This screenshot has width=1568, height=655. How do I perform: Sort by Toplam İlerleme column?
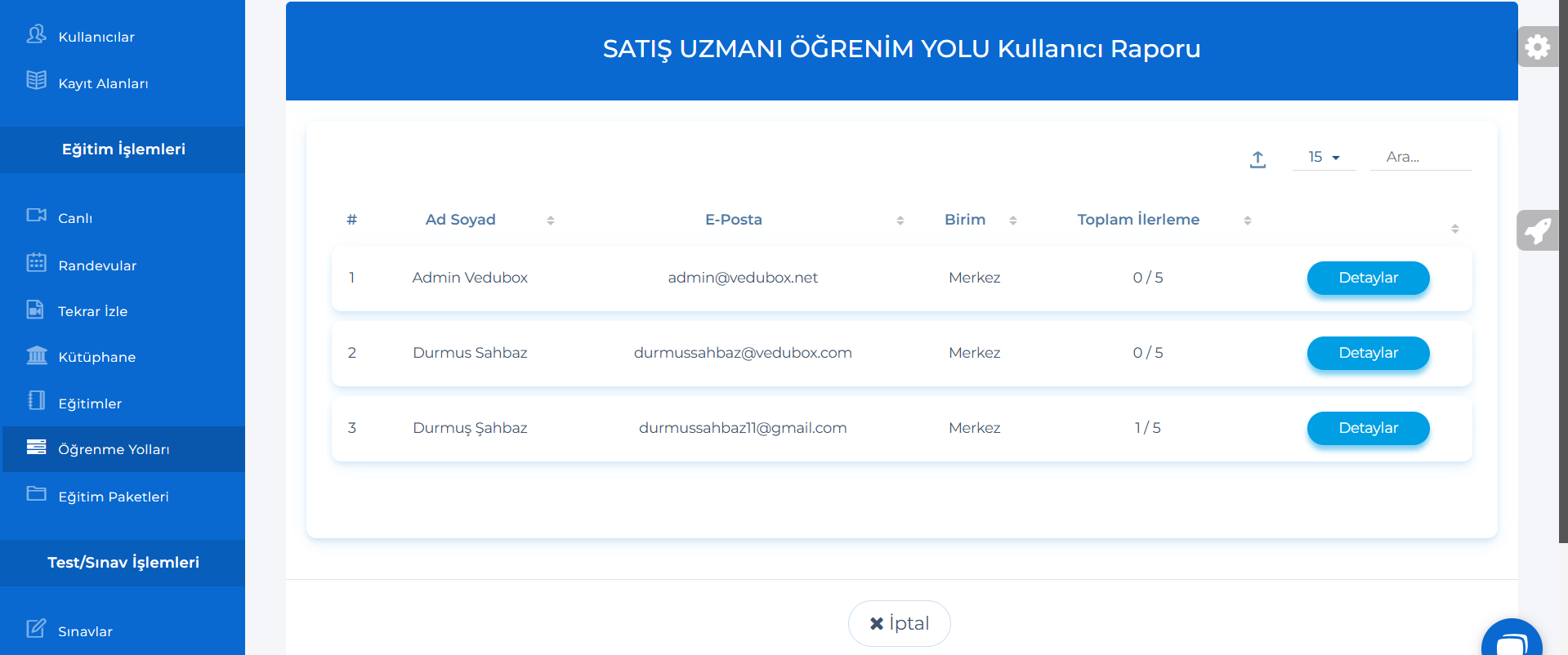(1137, 220)
